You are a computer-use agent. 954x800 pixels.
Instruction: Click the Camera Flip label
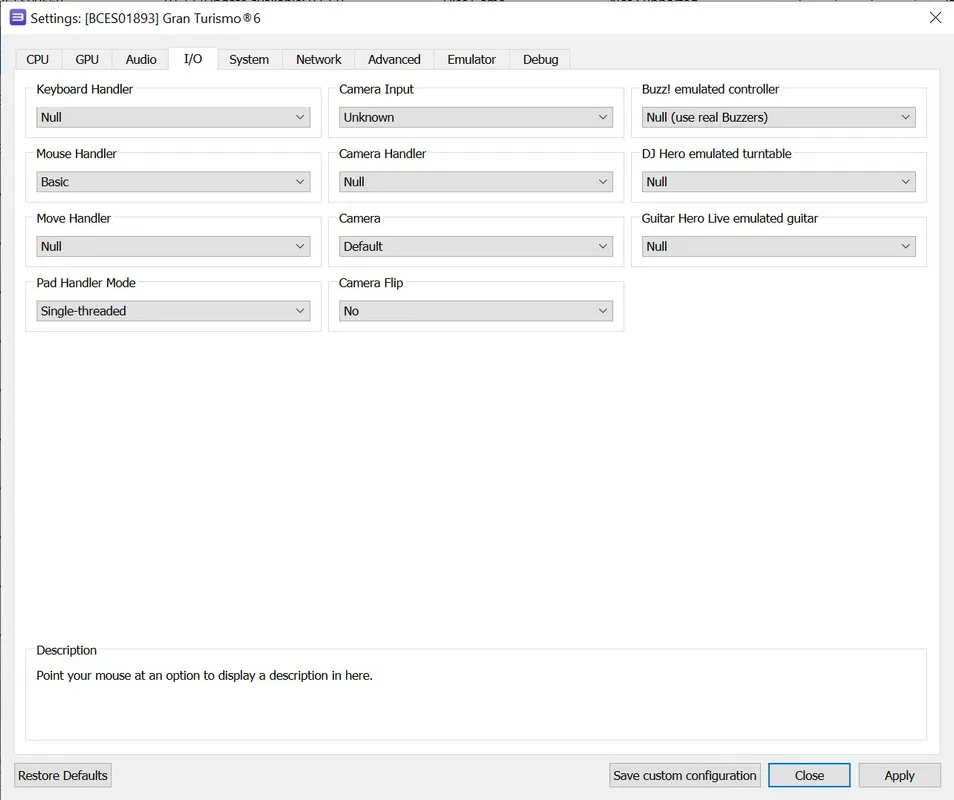pos(371,283)
